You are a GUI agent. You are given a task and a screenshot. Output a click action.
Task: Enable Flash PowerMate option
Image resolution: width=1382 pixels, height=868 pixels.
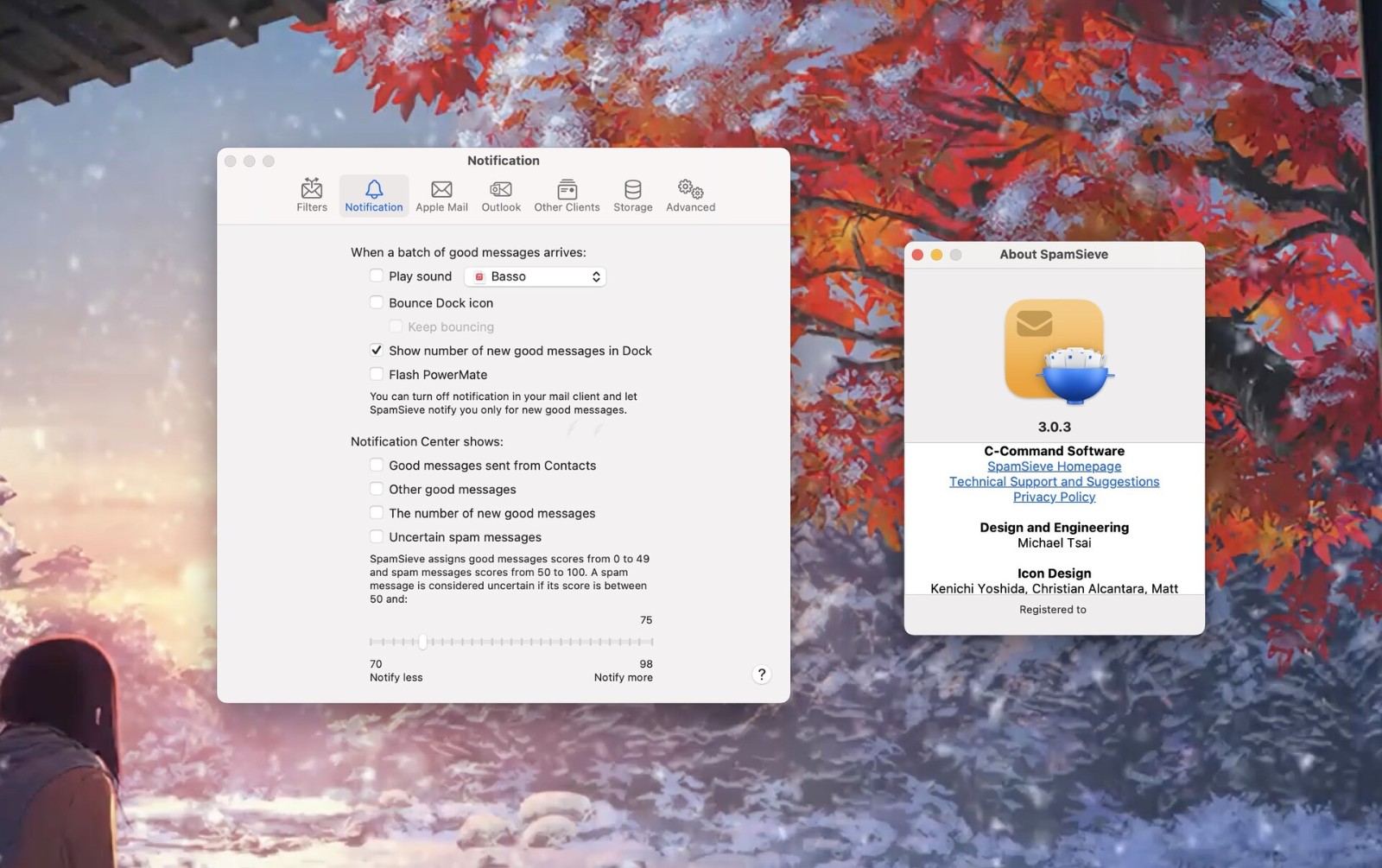[377, 374]
